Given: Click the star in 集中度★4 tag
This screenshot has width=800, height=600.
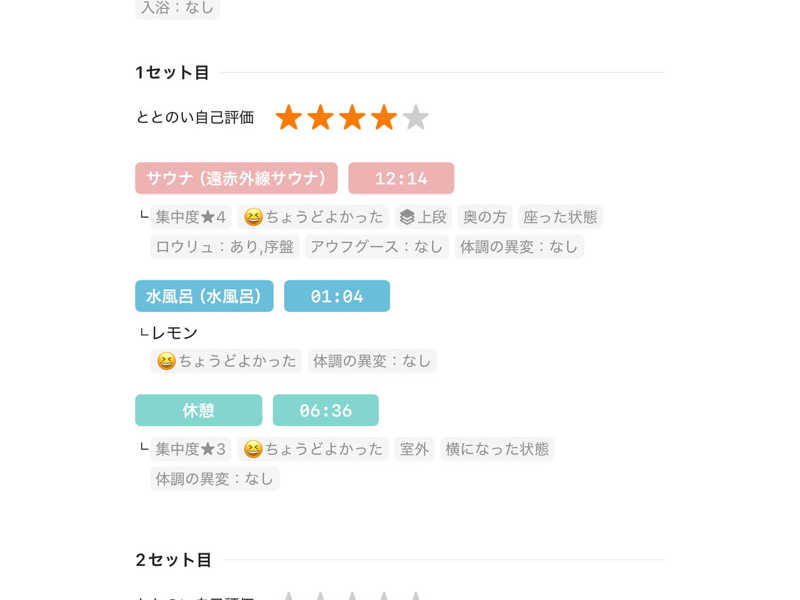Looking at the screenshot, I should [208, 217].
